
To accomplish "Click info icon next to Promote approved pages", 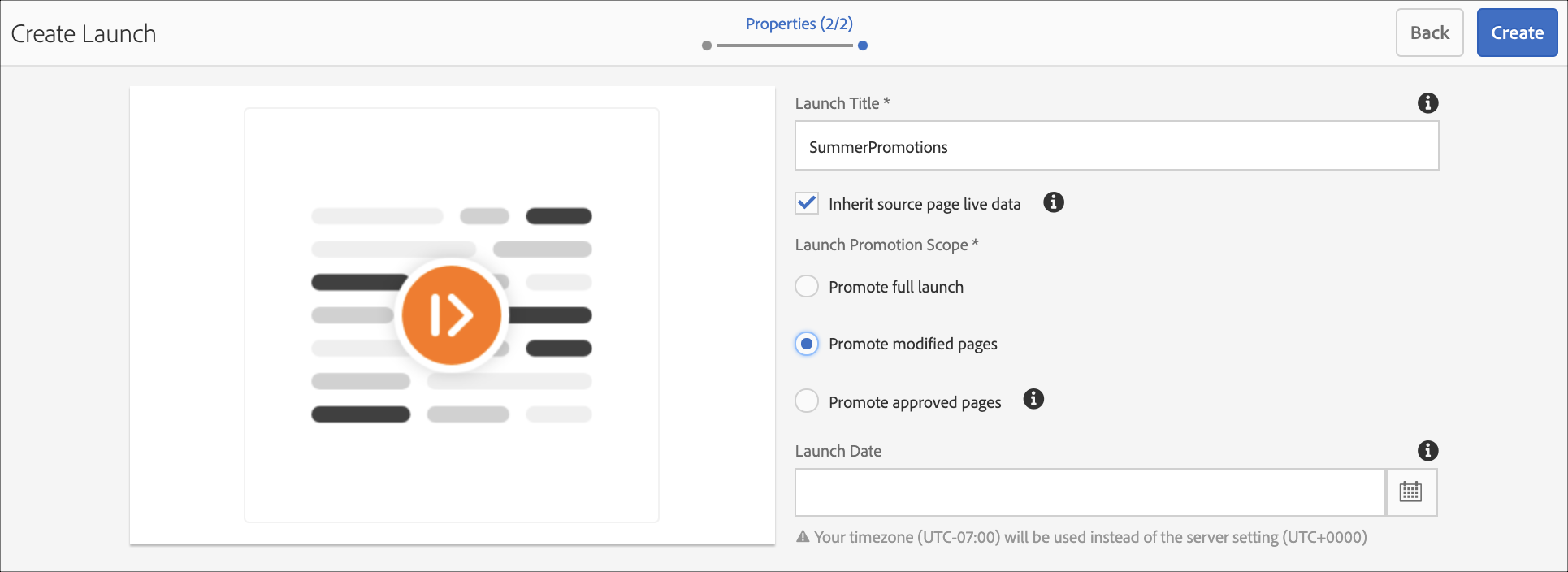I will 1033,399.
